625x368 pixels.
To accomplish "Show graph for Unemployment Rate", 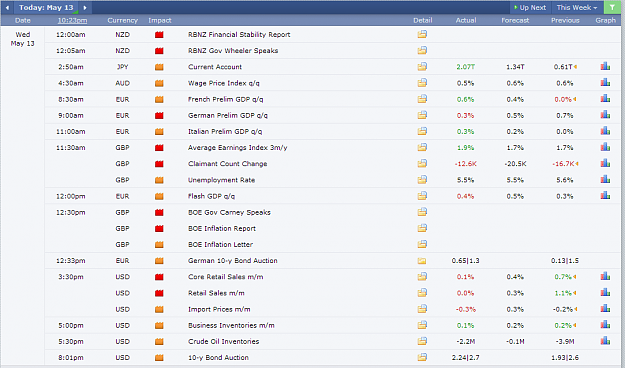I will 605,179.
